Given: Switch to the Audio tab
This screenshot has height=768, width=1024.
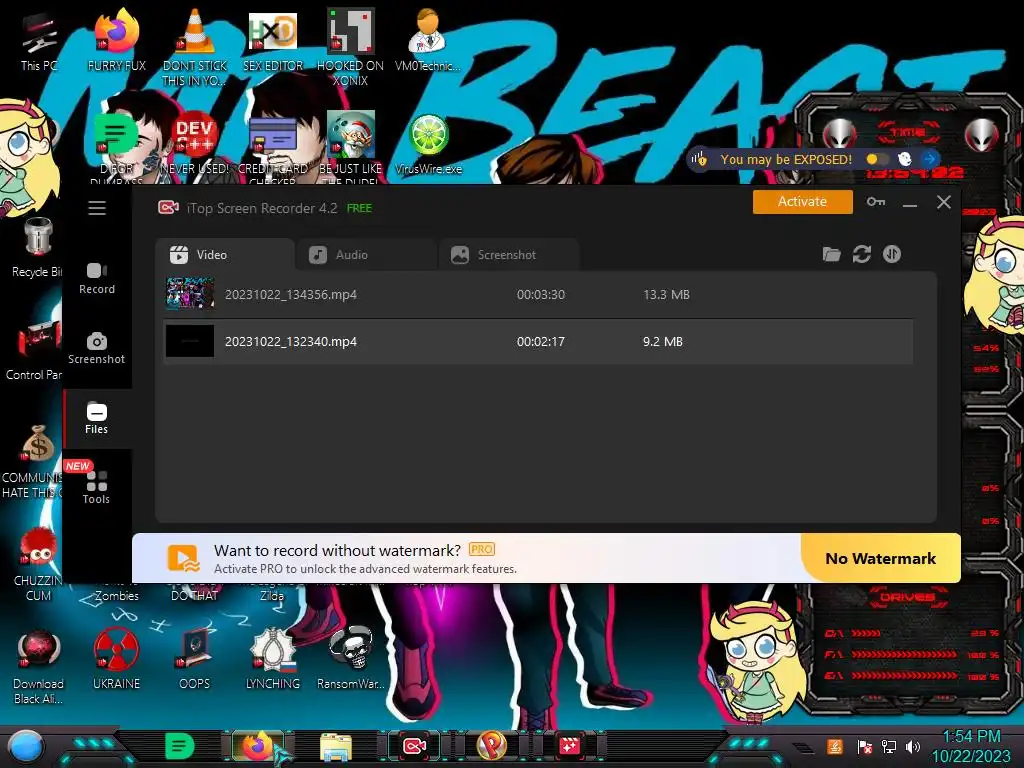Looking at the screenshot, I should (x=366, y=255).
